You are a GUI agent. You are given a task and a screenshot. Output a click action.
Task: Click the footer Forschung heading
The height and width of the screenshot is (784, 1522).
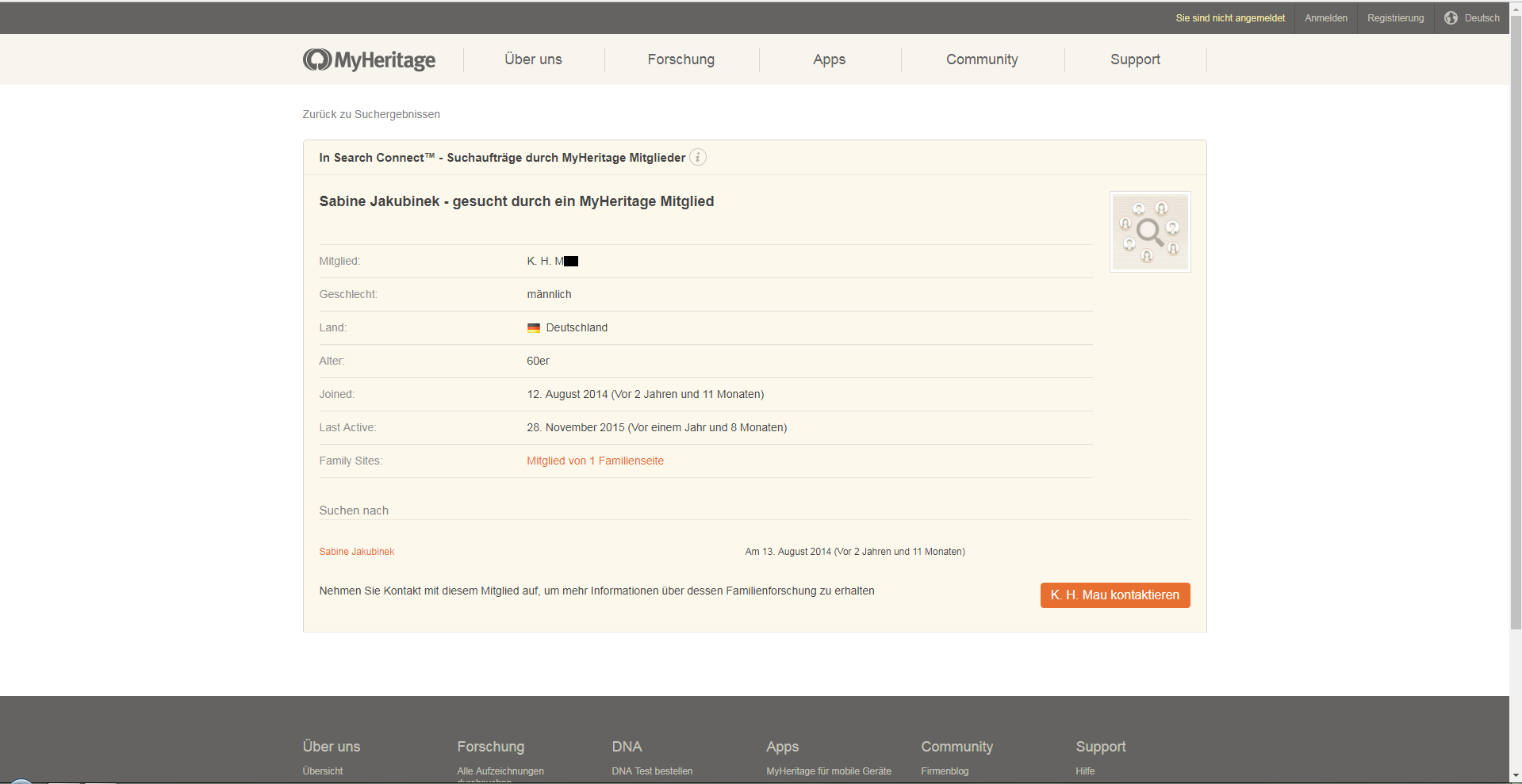click(490, 747)
